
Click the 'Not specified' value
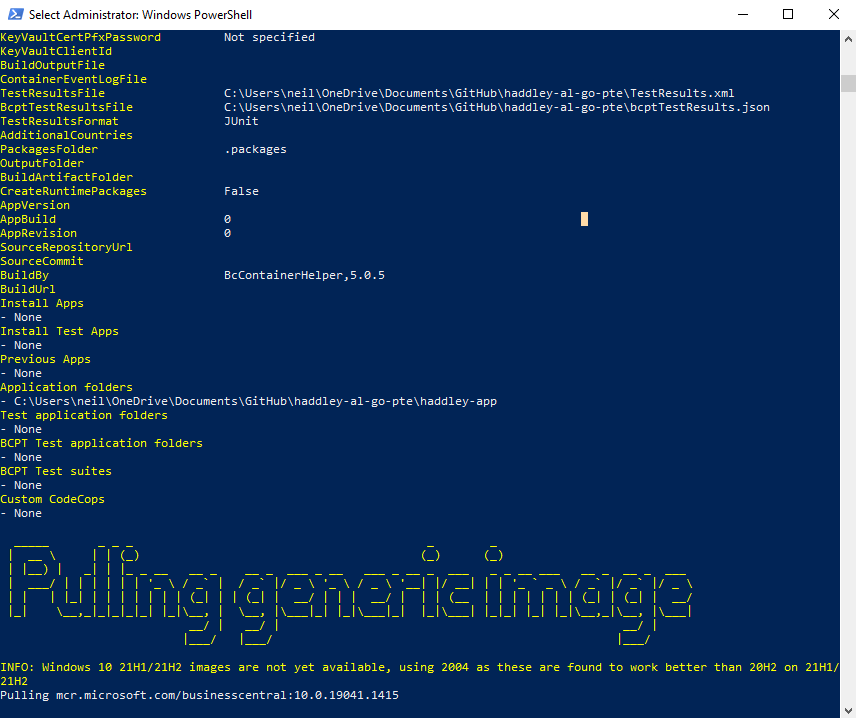[269, 37]
